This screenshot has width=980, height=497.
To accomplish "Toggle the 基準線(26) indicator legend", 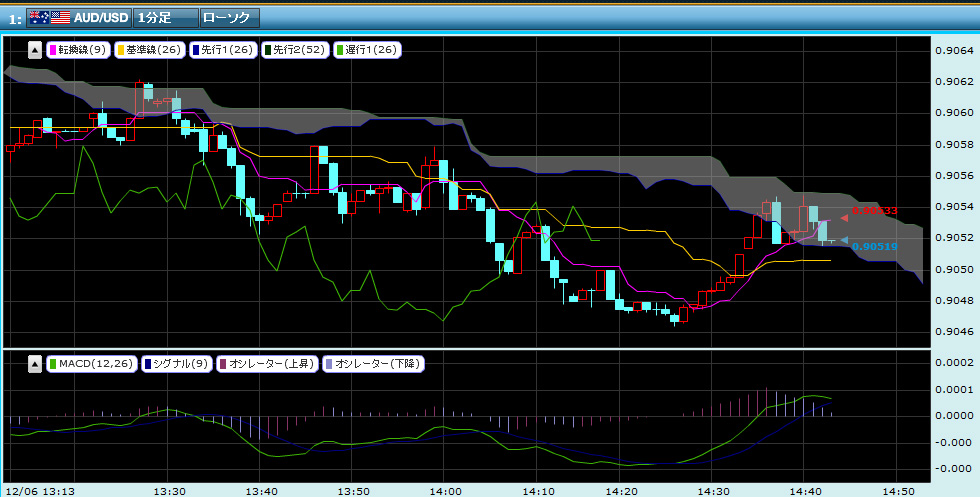I will point(150,50).
